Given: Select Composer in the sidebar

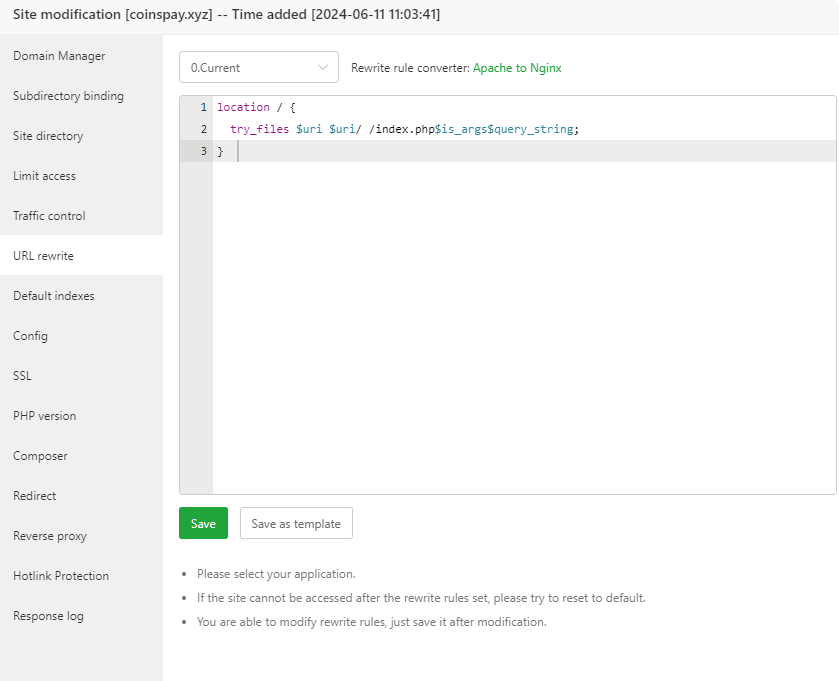Looking at the screenshot, I should coord(40,456).
